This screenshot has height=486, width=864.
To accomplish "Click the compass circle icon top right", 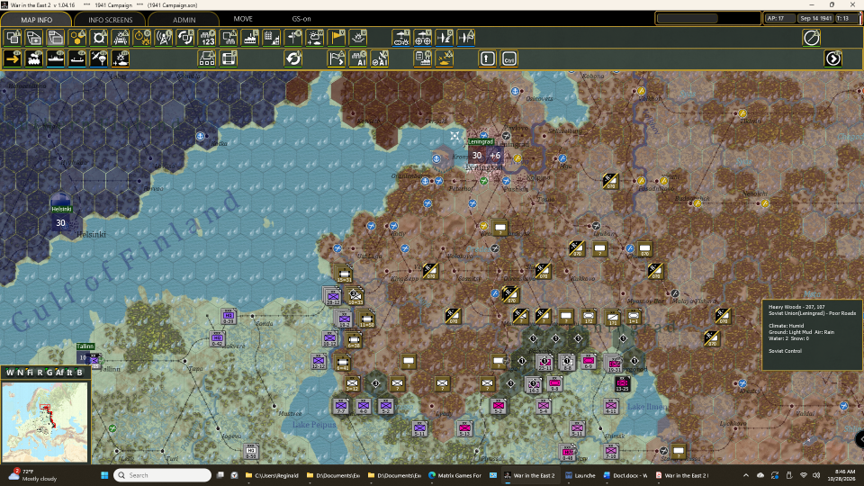I will [x=812, y=37].
